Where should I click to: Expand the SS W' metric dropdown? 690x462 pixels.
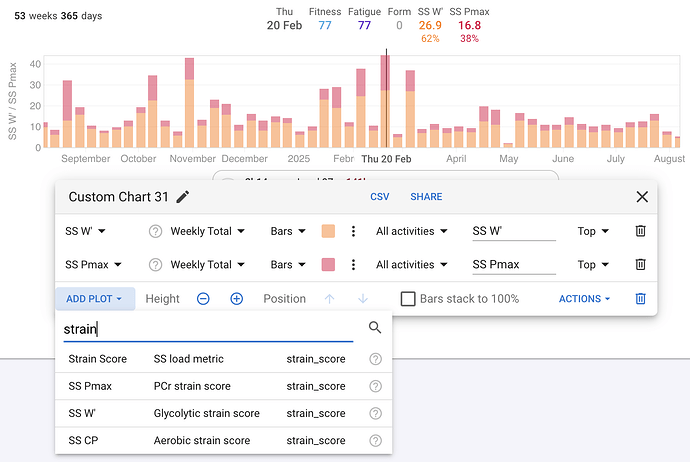point(86,231)
